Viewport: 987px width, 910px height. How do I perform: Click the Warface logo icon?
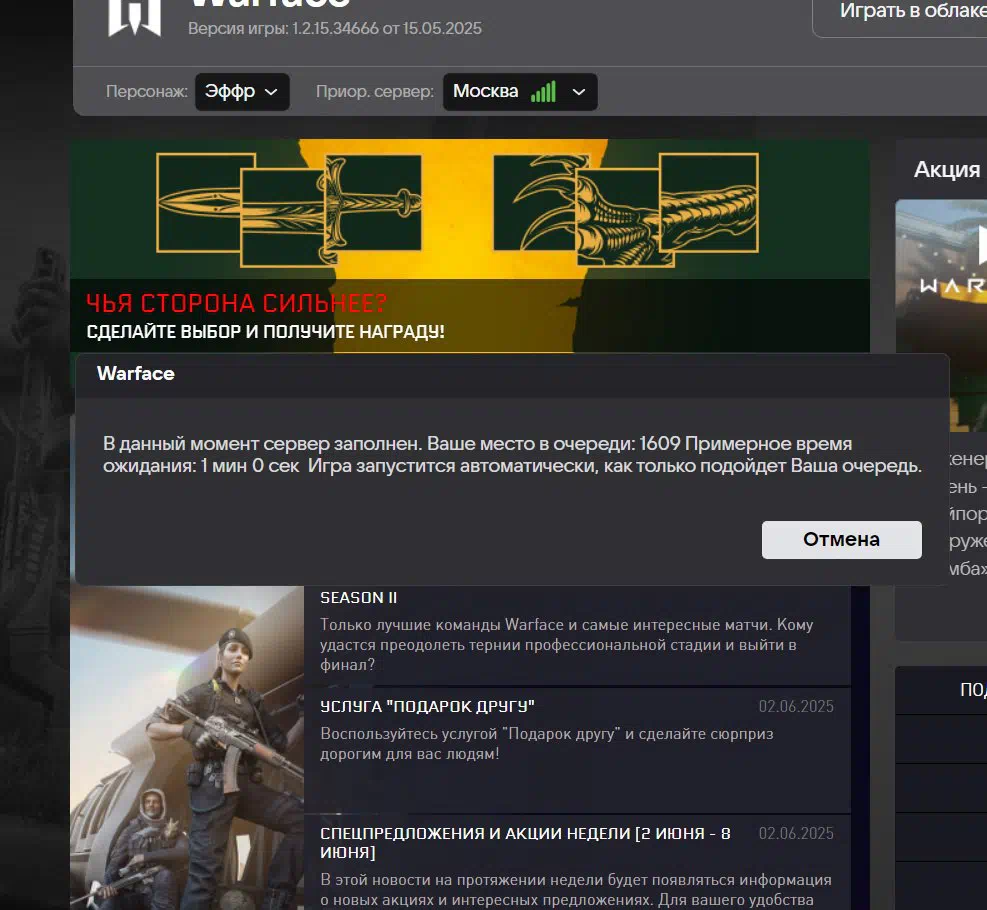135,18
